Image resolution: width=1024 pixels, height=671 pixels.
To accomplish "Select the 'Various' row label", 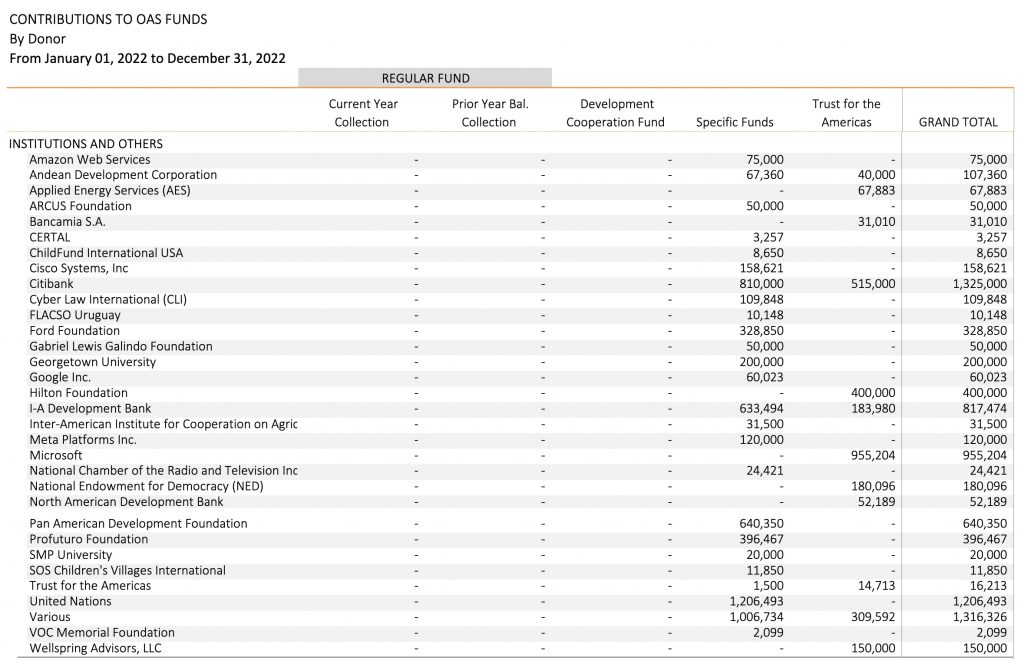I will pos(50,617).
